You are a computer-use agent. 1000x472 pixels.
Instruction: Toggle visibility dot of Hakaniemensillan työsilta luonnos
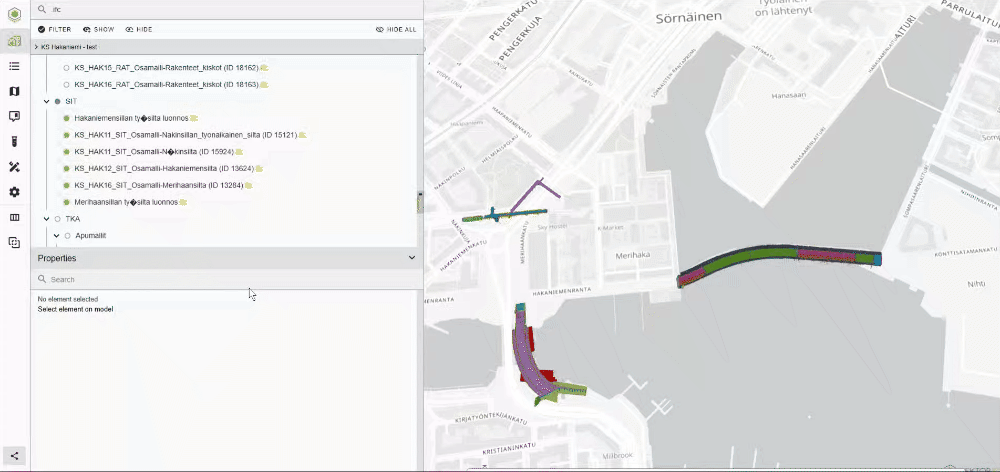click(66, 118)
